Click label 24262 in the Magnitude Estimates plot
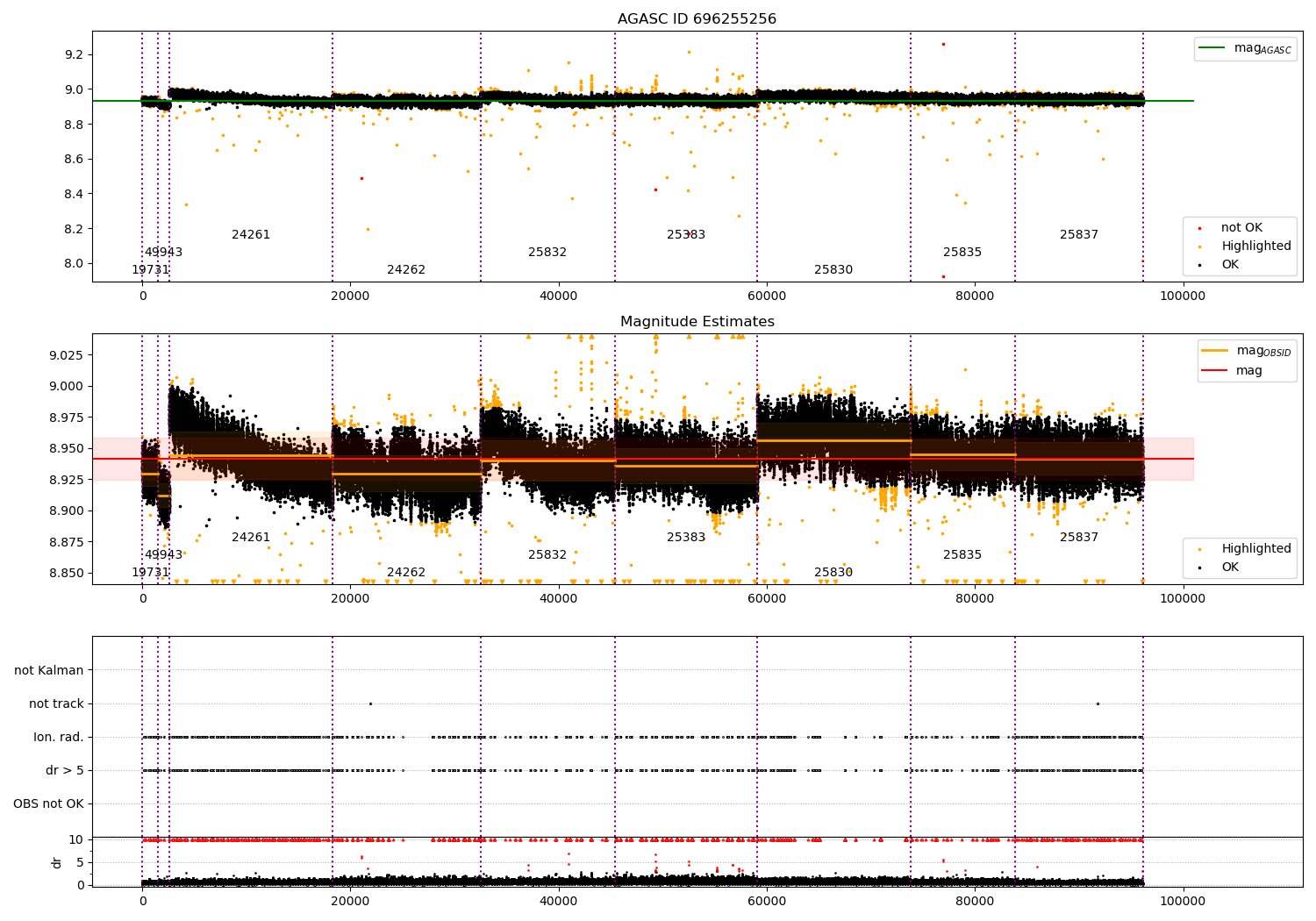This screenshot has height=921, width=1316. click(x=406, y=573)
